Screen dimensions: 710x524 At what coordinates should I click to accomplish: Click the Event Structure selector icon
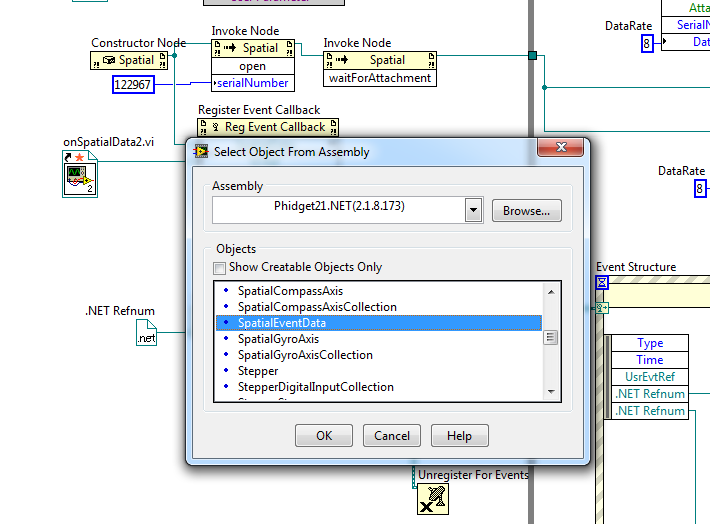pos(602,283)
